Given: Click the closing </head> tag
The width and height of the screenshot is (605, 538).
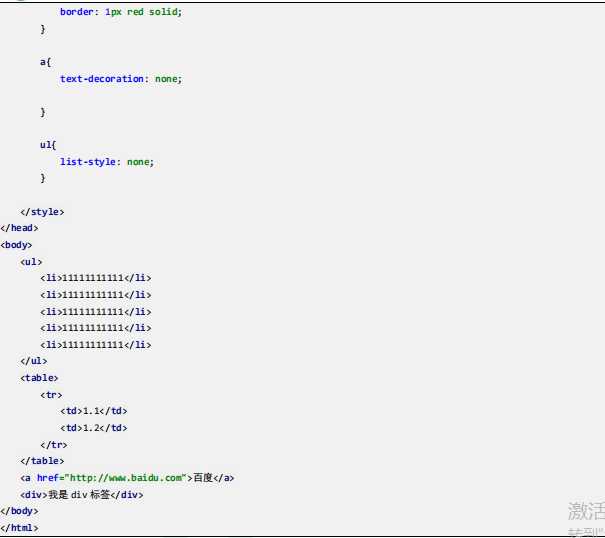Looking at the screenshot, I should (19, 228).
